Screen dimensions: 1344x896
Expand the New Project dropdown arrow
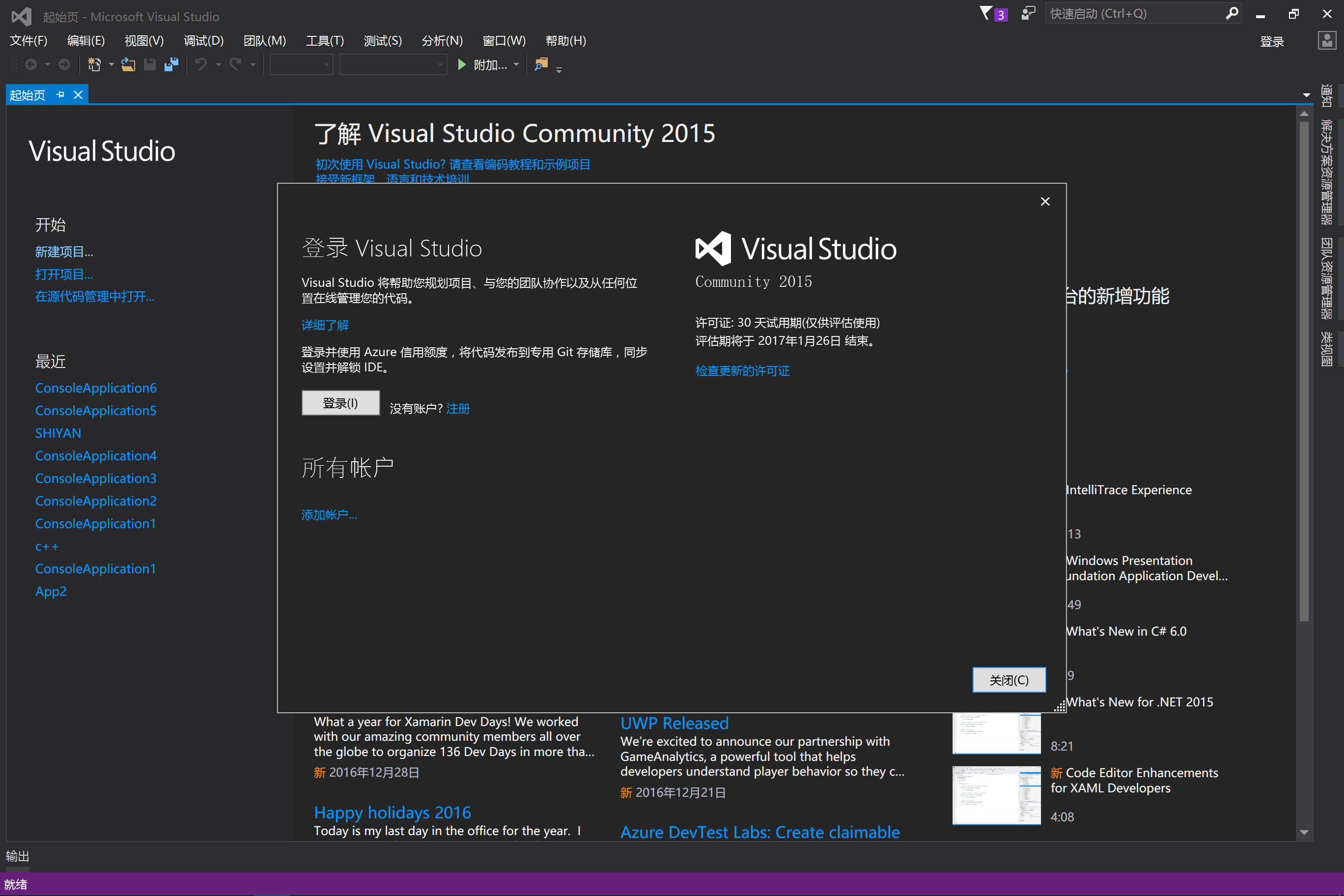[x=111, y=64]
